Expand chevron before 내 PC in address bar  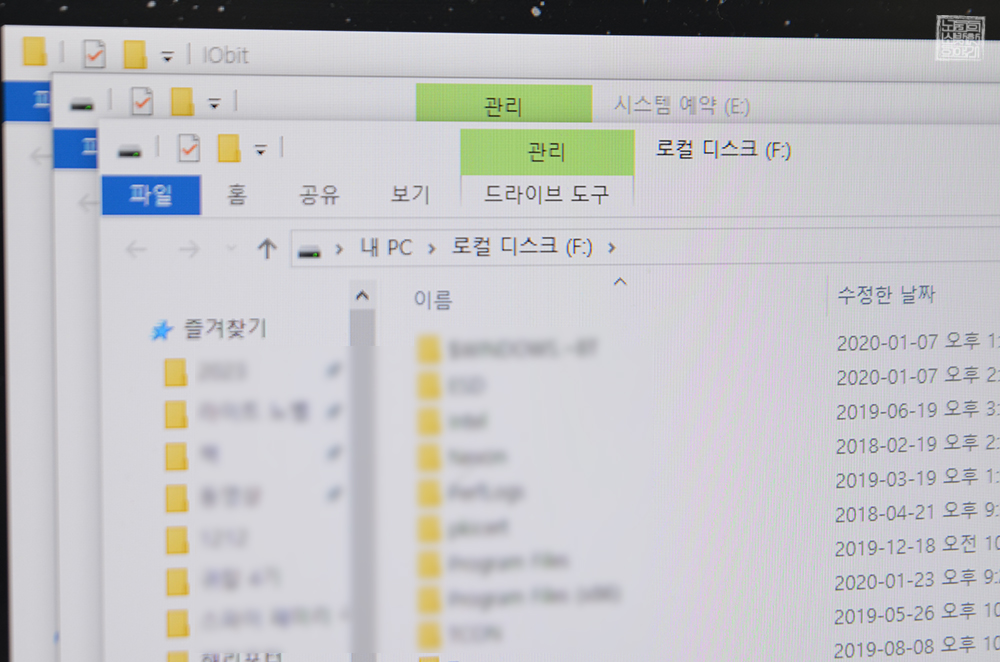point(339,249)
